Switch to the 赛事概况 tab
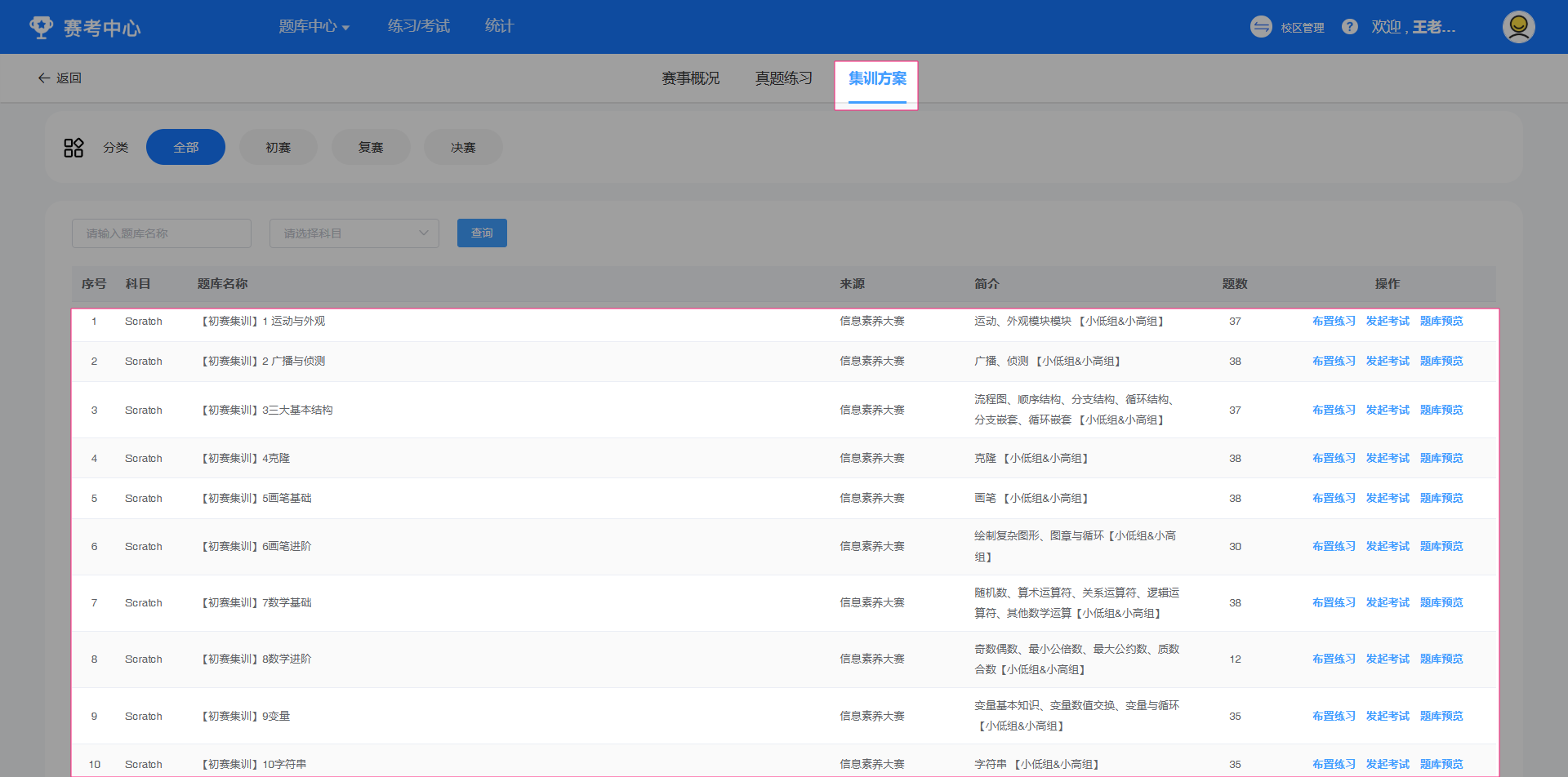The image size is (1568, 777). coord(690,78)
